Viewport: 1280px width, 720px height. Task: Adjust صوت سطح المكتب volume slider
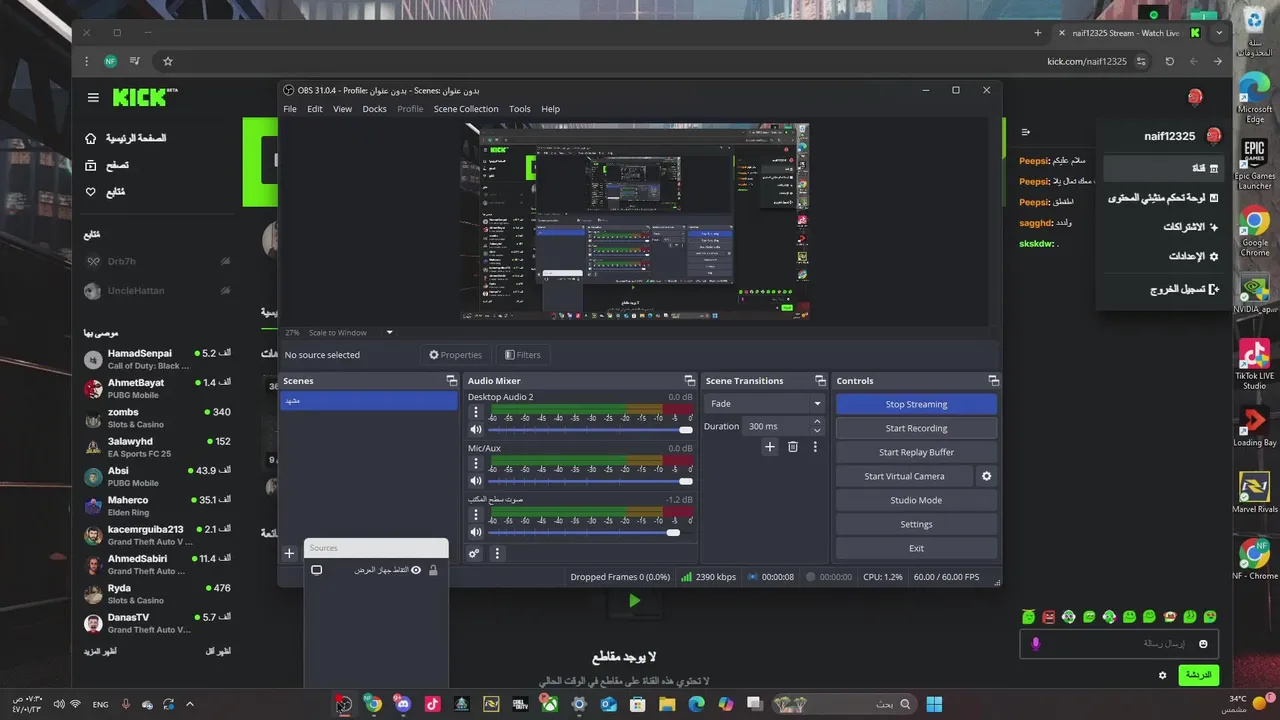pos(591,532)
